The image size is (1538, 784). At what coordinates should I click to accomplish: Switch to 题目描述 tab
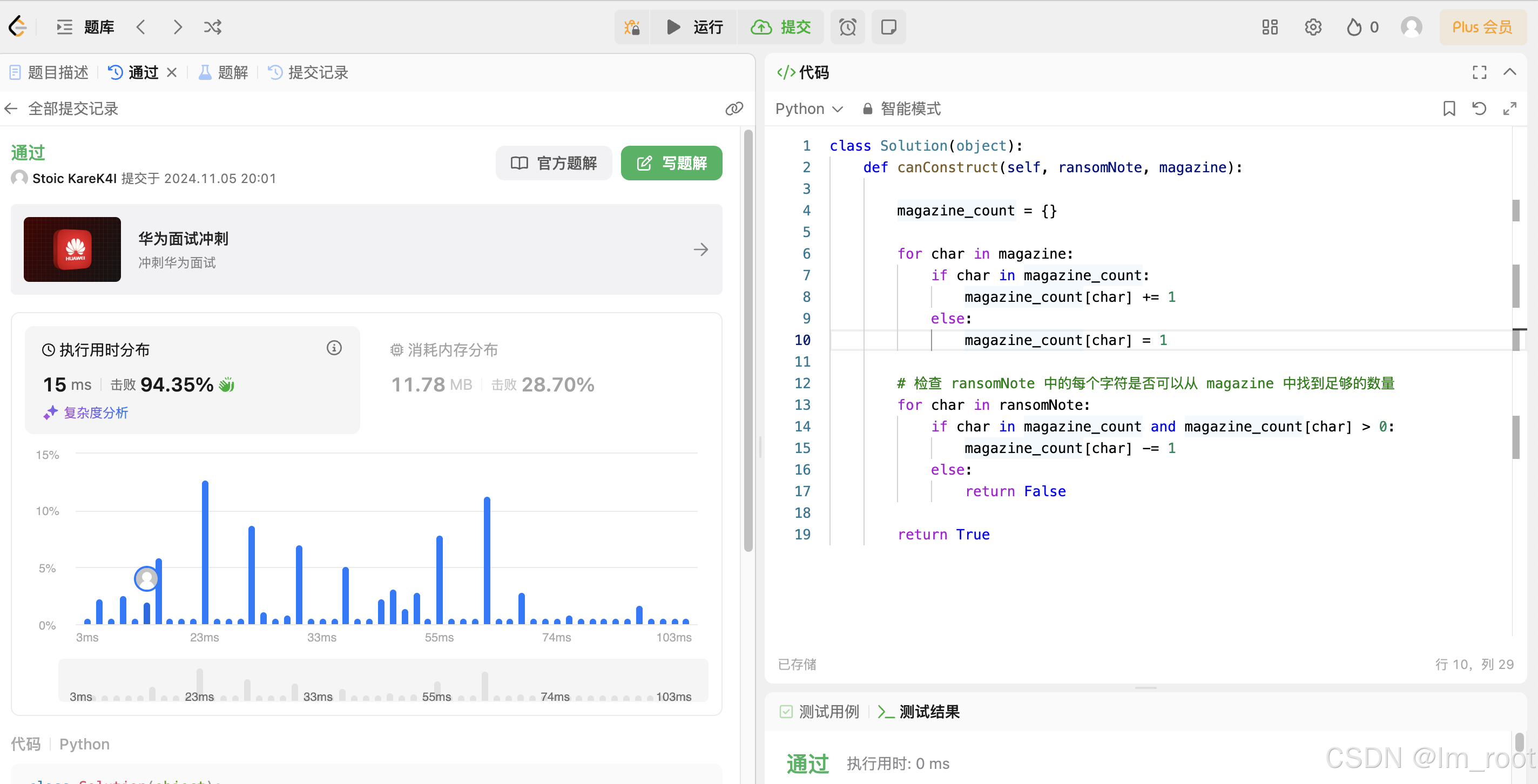pos(50,72)
